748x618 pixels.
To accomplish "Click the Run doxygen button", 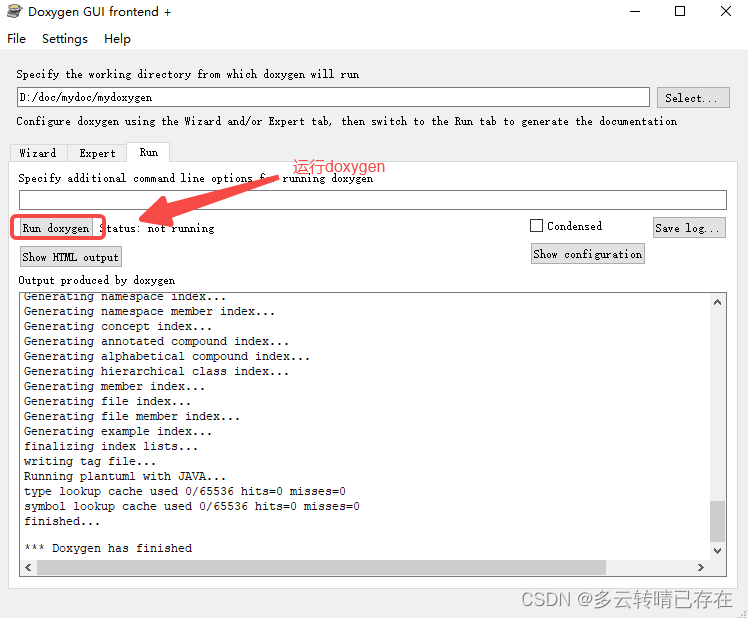I will pyautogui.click(x=56, y=228).
